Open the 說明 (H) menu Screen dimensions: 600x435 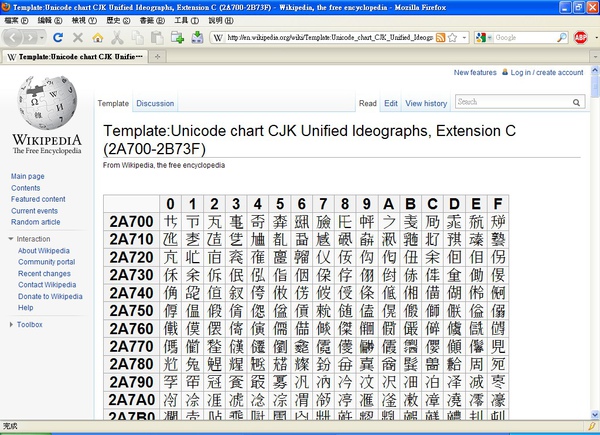coord(221,21)
